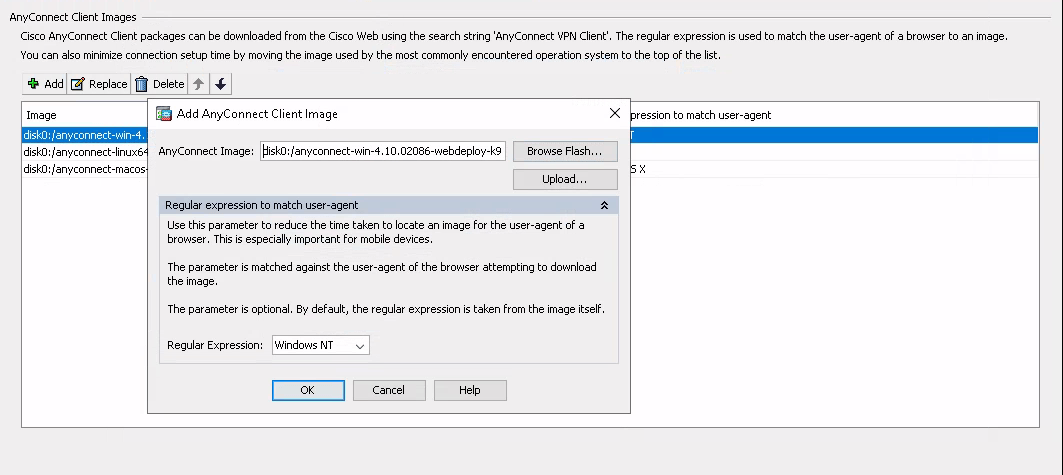Click the Replace toolbar button
1063x475 pixels.
[x=99, y=84]
